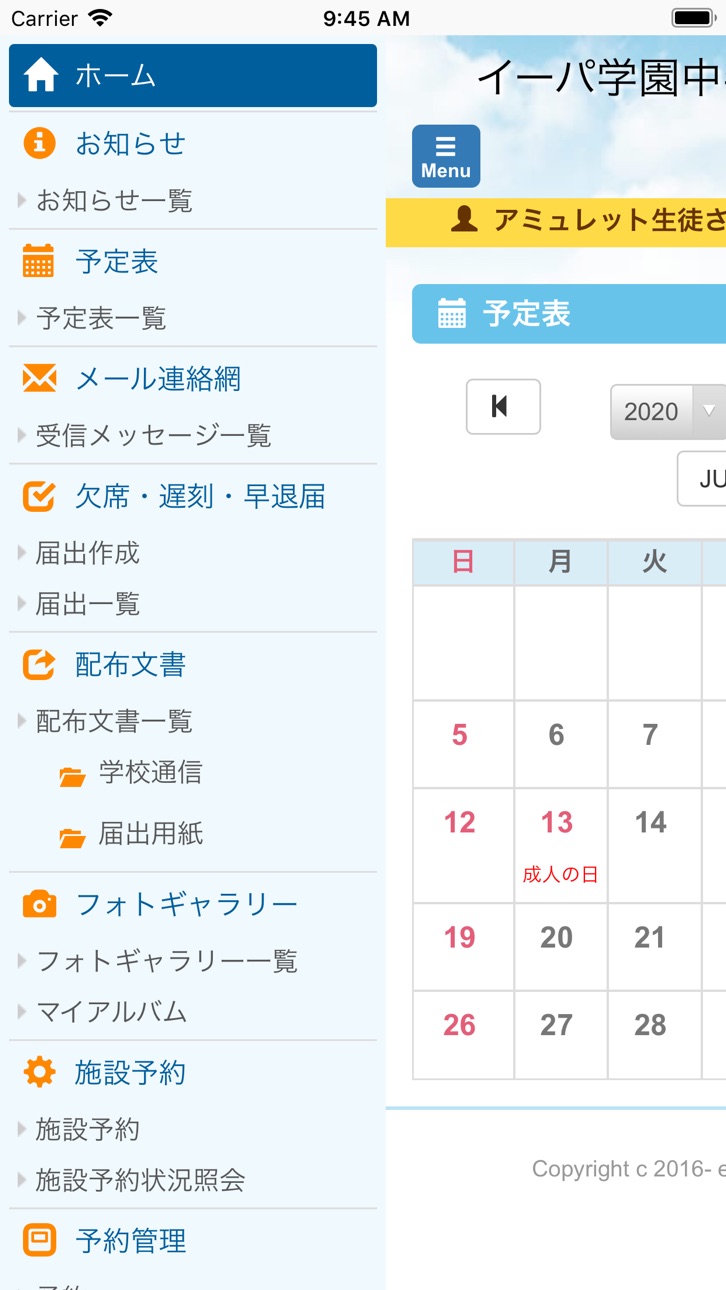Open the 2020 year dropdown

click(668, 411)
